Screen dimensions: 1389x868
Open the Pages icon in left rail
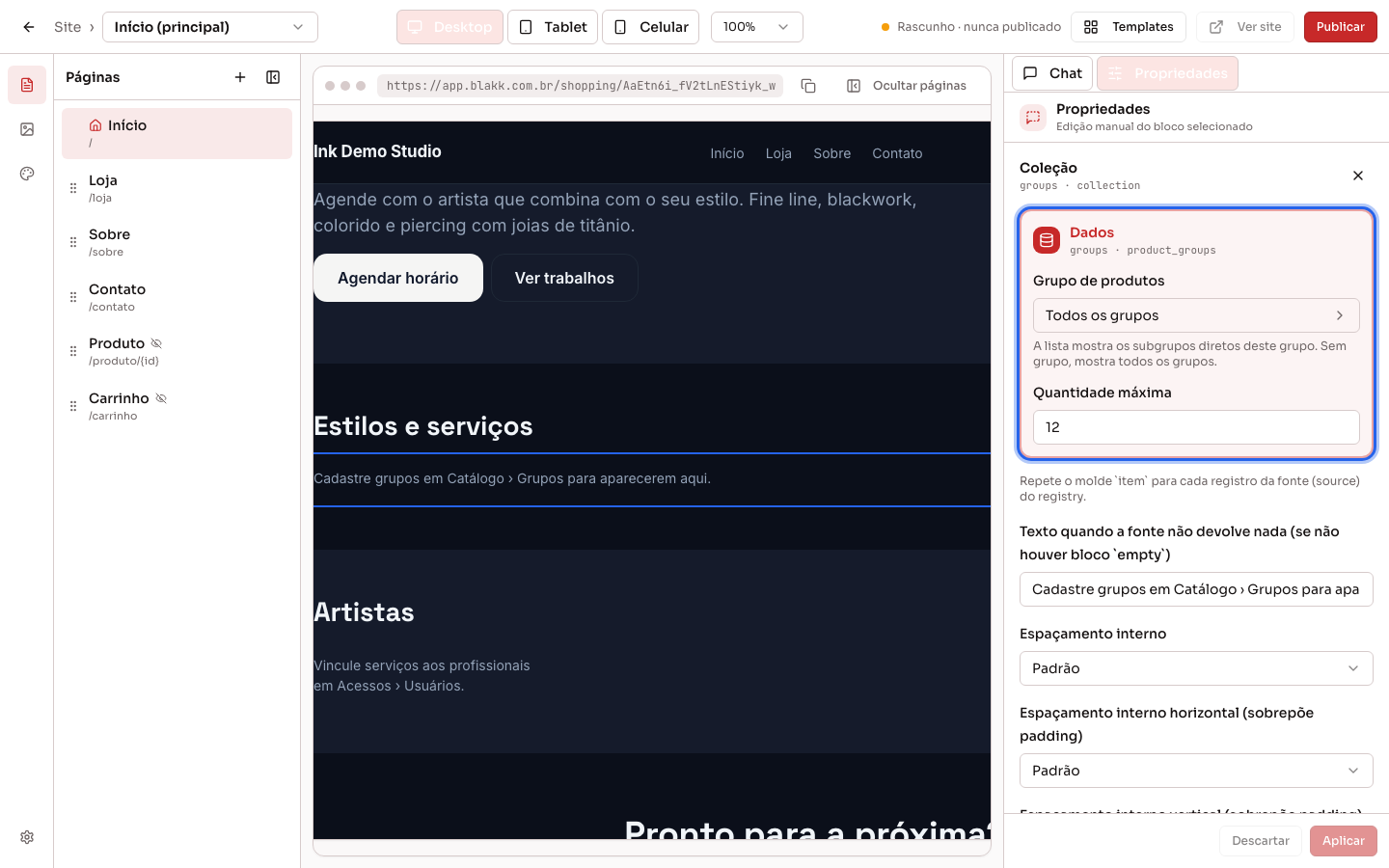tap(27, 85)
